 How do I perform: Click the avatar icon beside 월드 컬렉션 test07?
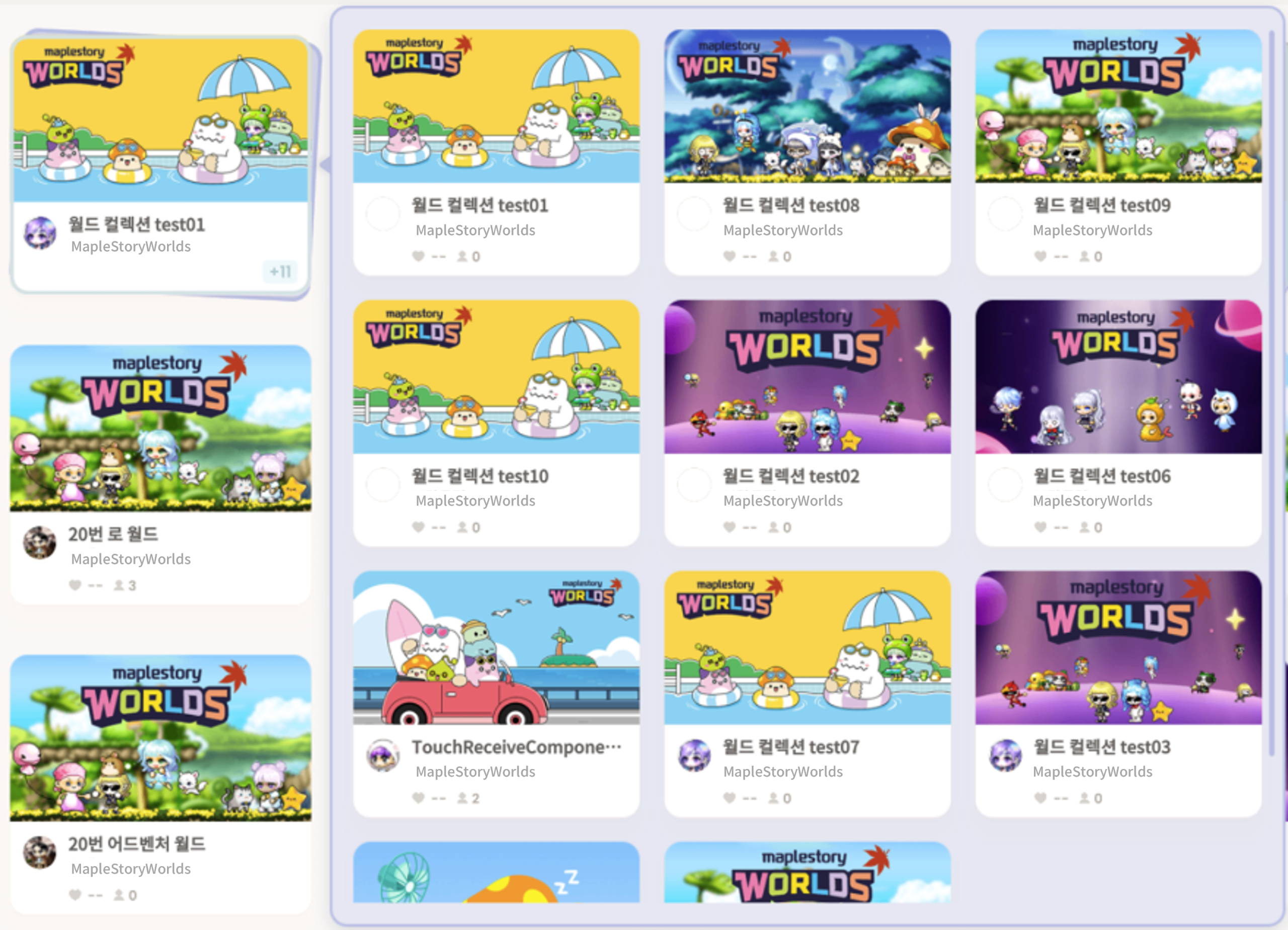694,755
